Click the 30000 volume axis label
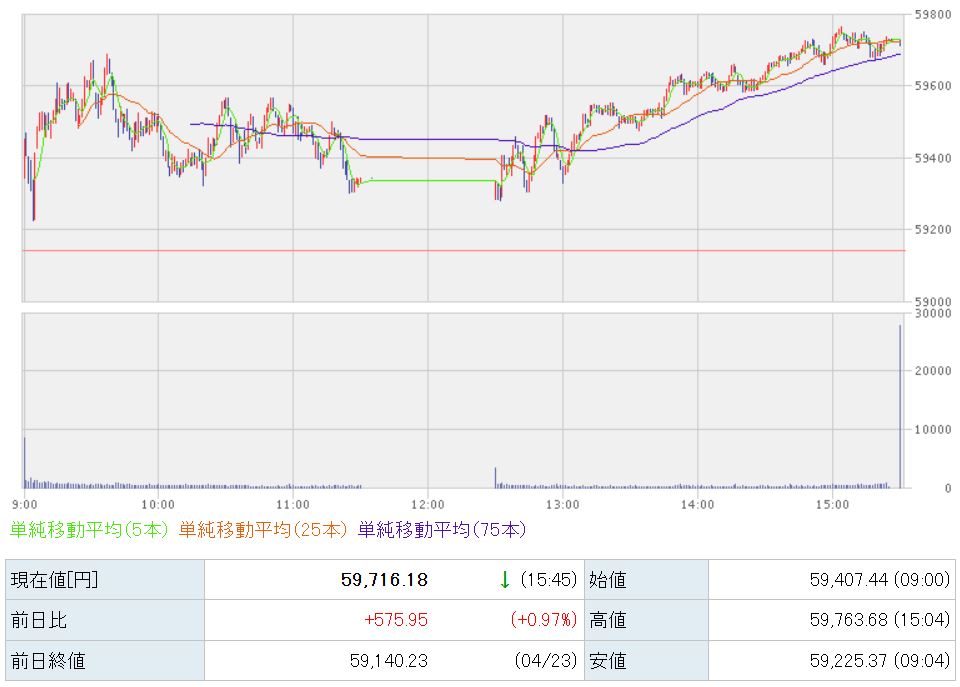This screenshot has width=960, height=687. tap(931, 313)
